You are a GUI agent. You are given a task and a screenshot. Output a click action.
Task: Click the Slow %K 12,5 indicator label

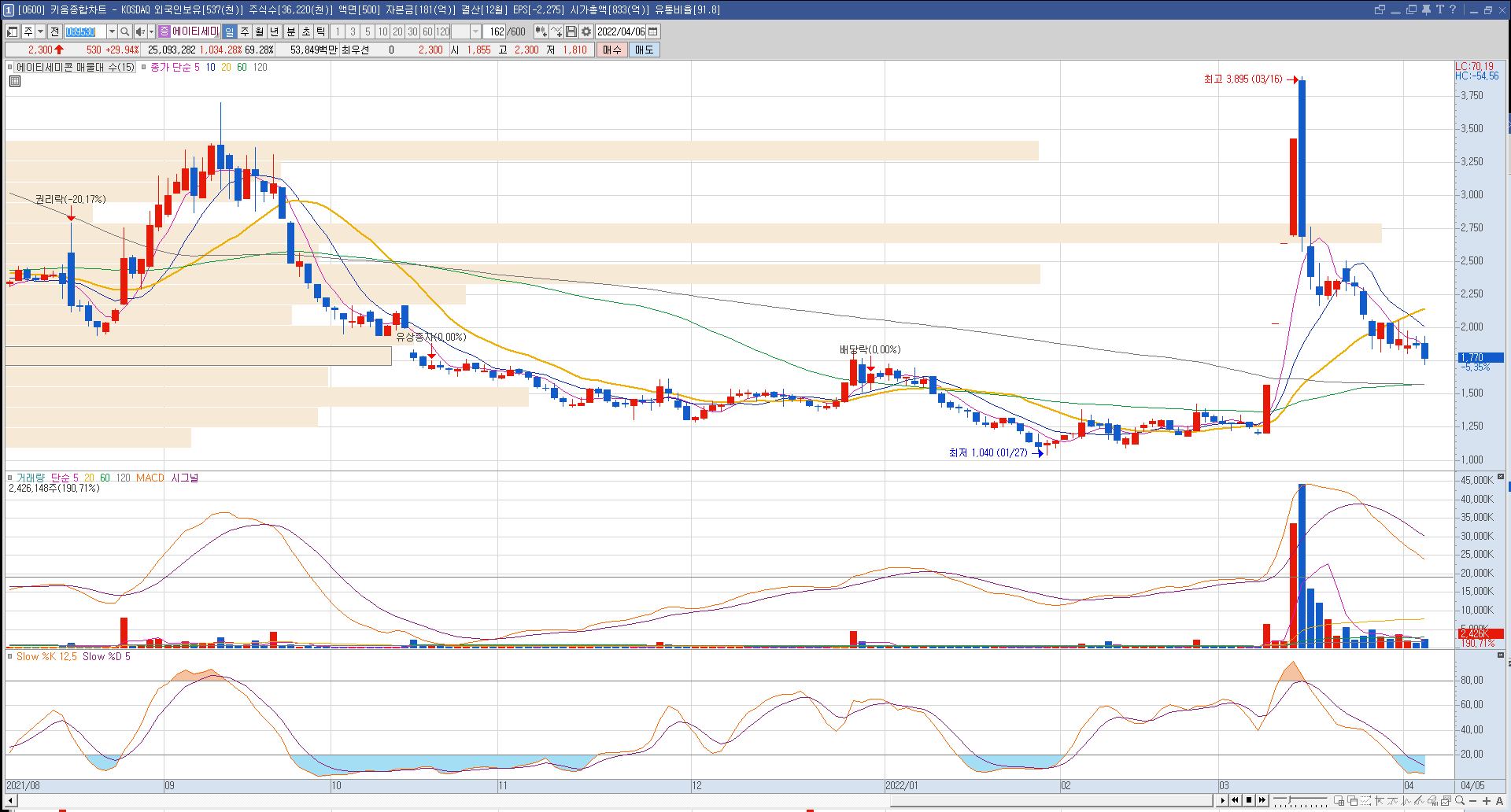pos(46,656)
